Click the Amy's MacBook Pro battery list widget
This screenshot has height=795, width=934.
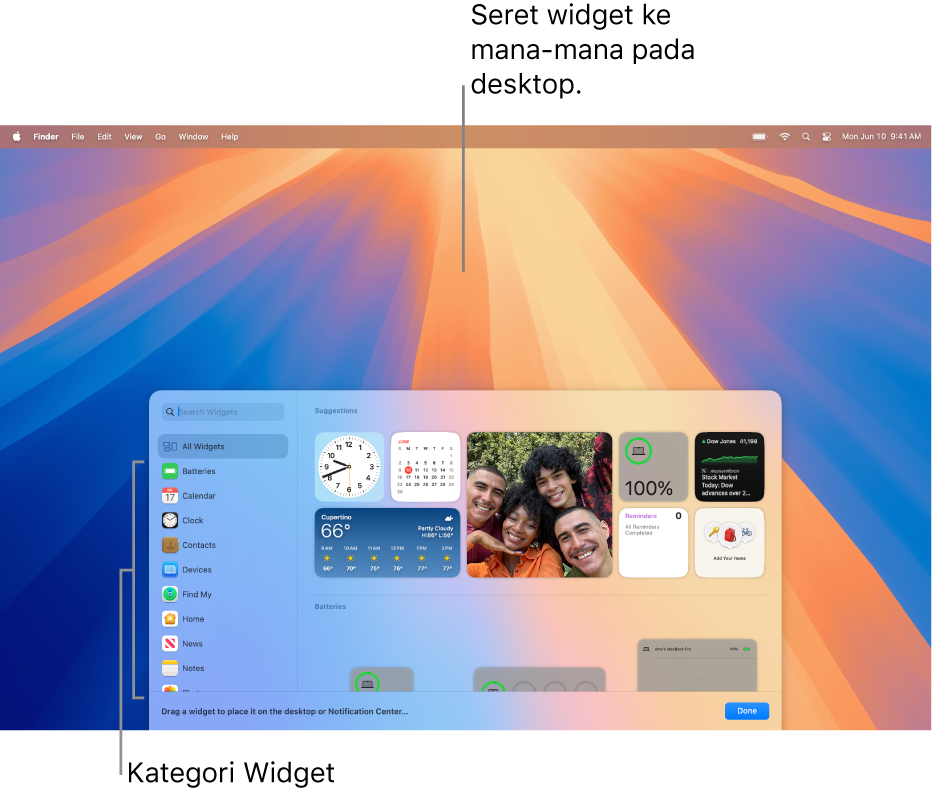click(x=697, y=666)
